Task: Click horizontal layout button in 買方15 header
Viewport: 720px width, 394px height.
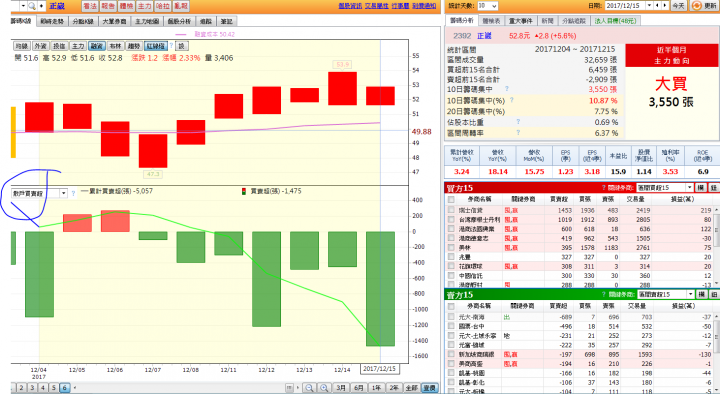Action: click(x=700, y=188)
